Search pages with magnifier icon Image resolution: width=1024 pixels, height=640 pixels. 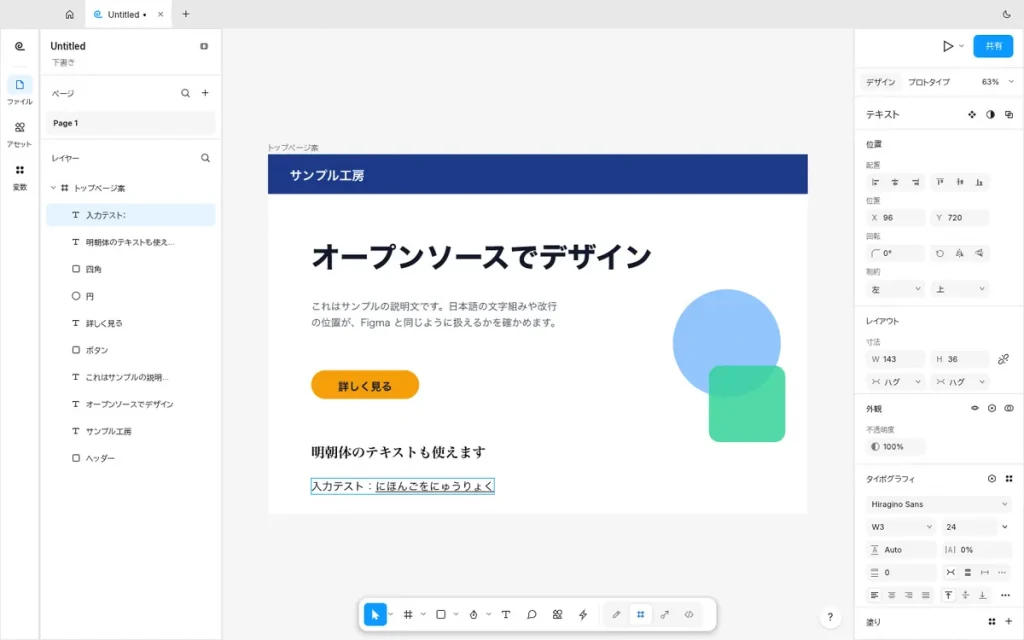click(185, 93)
